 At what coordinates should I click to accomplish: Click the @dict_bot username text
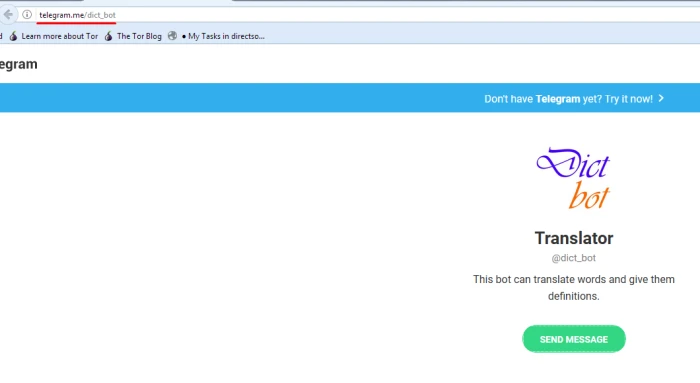coord(574,258)
